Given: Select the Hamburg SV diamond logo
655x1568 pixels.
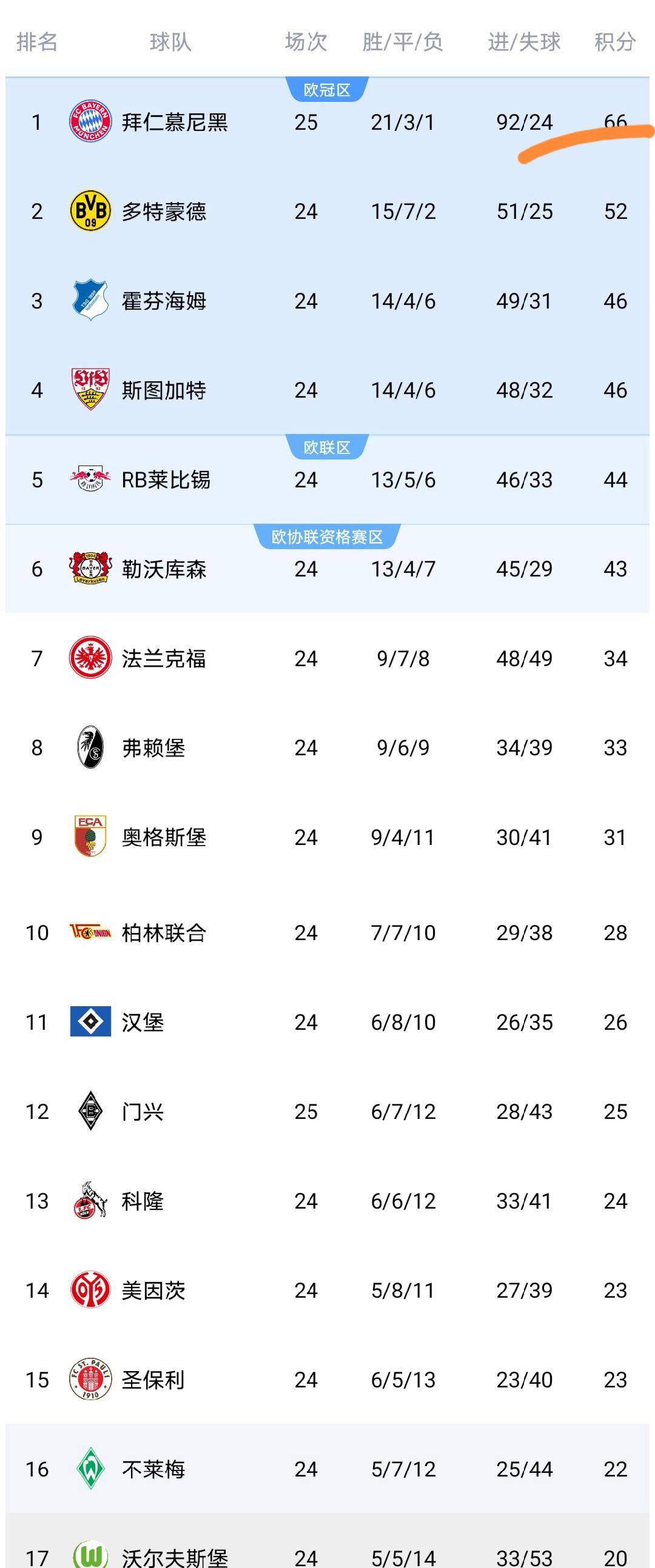Looking at the screenshot, I should 90,1021.
